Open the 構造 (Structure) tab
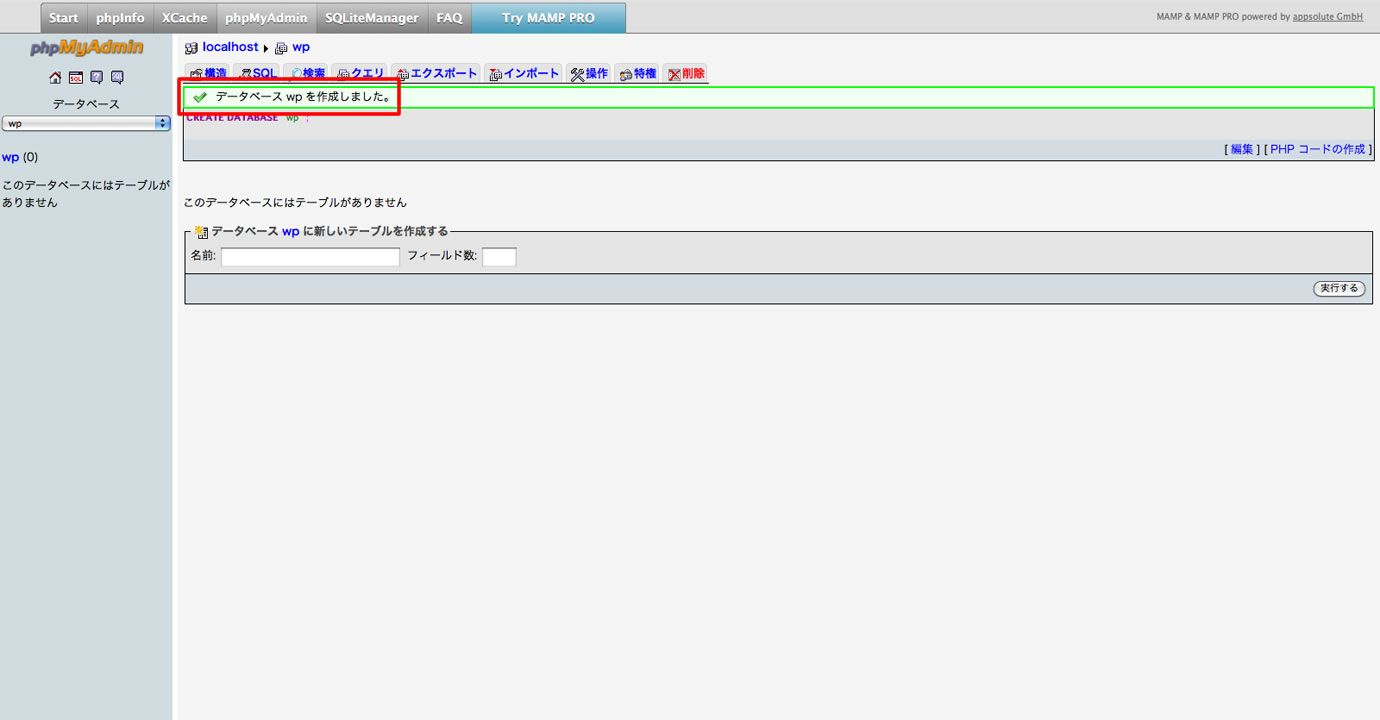 point(207,74)
